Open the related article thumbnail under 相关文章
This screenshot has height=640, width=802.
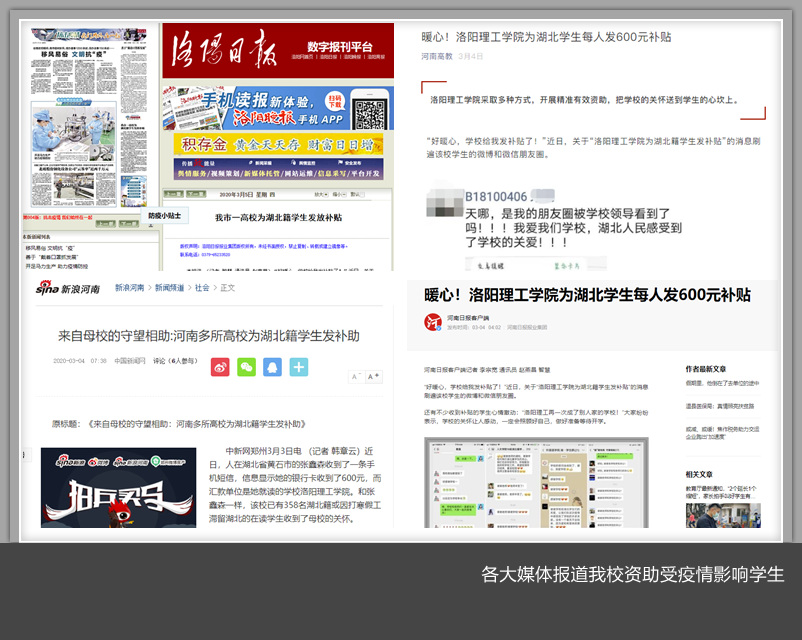click(723, 514)
